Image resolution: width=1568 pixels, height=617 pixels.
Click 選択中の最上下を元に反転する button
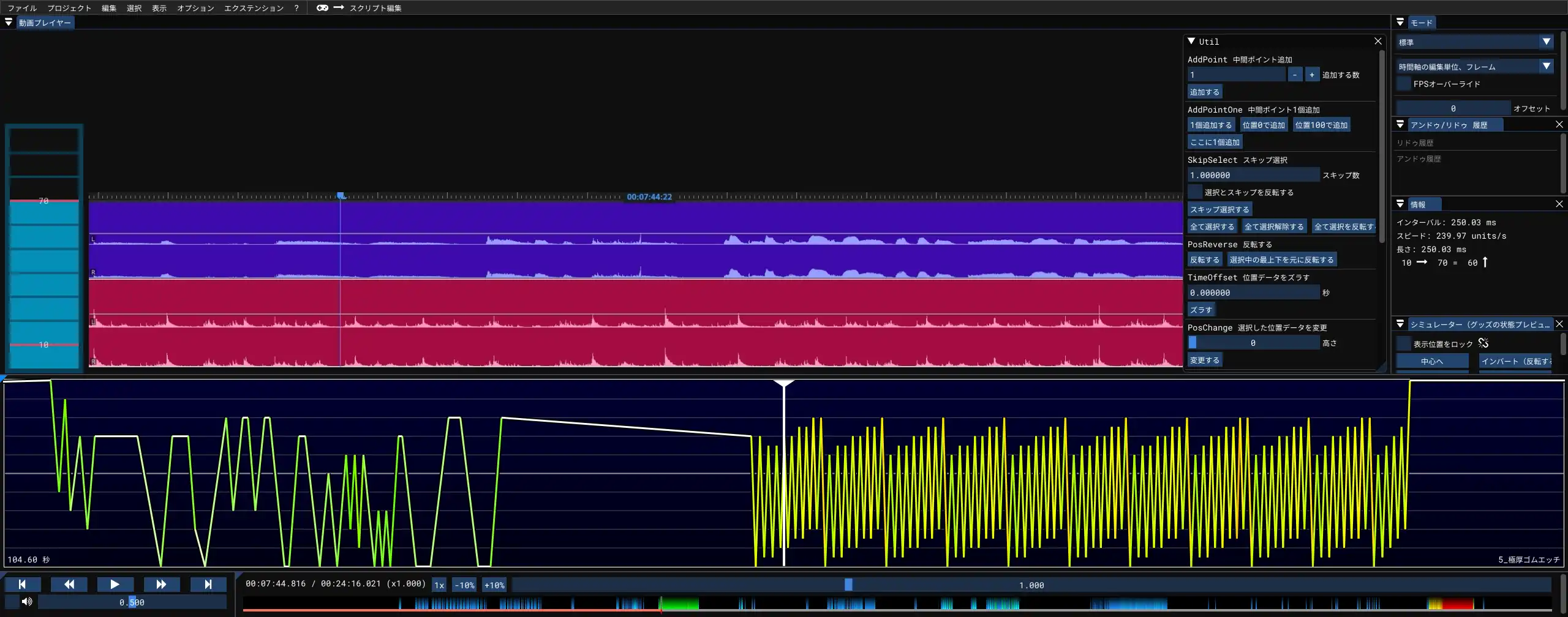pyautogui.click(x=1282, y=260)
